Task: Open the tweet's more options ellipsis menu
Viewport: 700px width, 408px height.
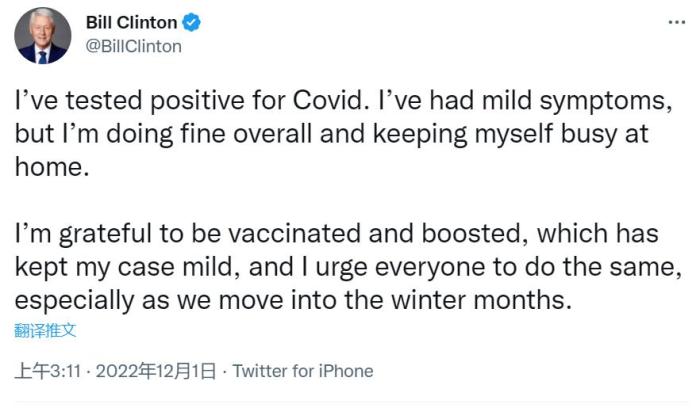Action: tap(677, 22)
